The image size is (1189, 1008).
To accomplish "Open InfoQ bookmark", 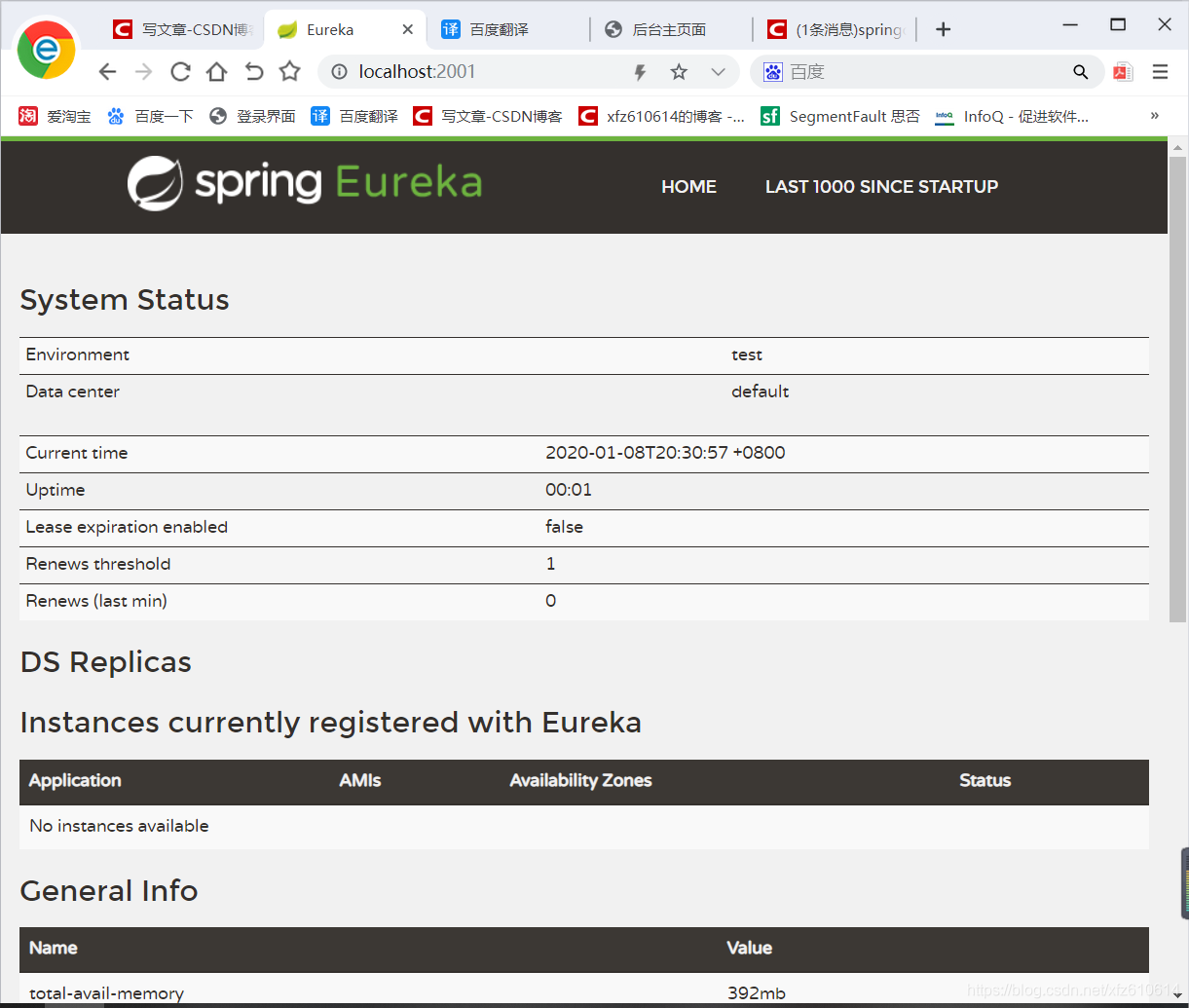I will point(1012,116).
